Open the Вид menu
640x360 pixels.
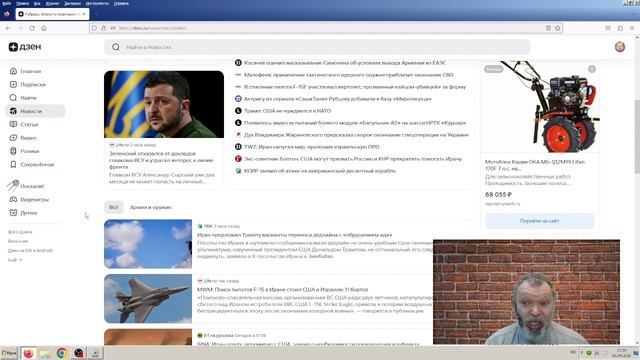[37, 3]
